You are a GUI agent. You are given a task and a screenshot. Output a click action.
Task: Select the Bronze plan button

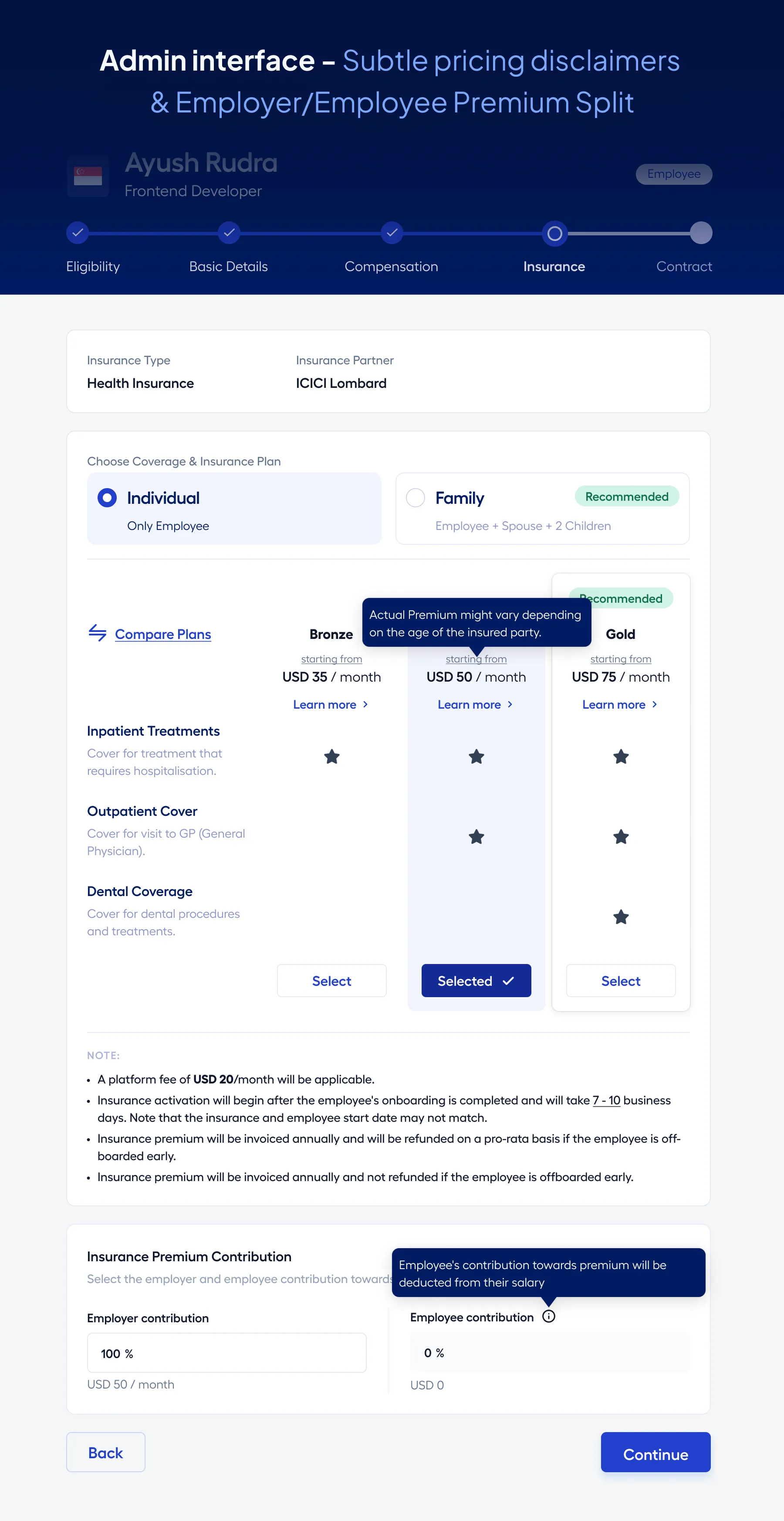coord(331,981)
